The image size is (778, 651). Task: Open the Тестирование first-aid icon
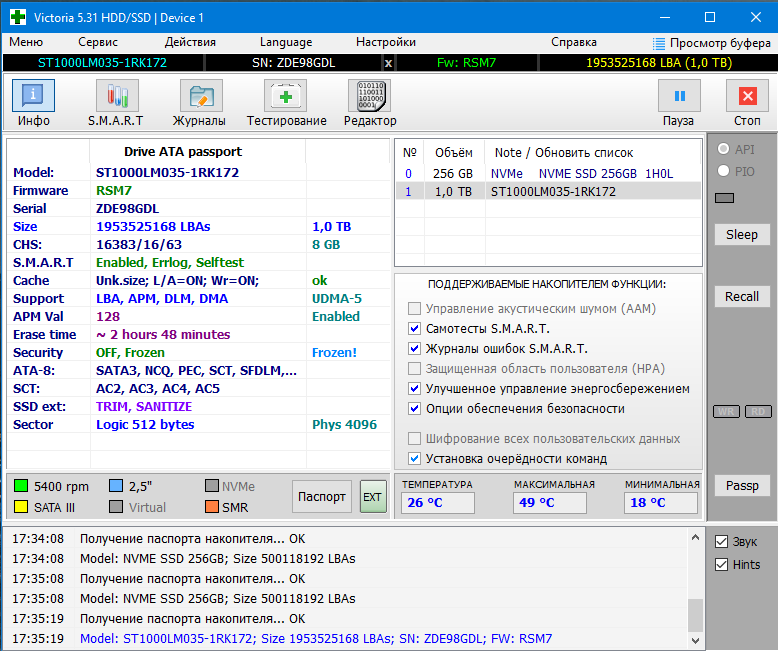point(285,95)
